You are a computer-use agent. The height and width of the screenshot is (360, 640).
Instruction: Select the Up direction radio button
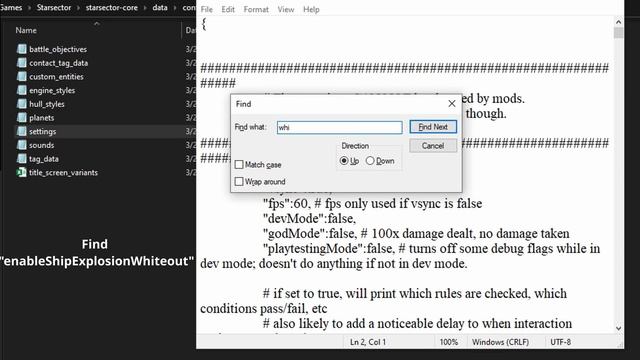[344, 161]
